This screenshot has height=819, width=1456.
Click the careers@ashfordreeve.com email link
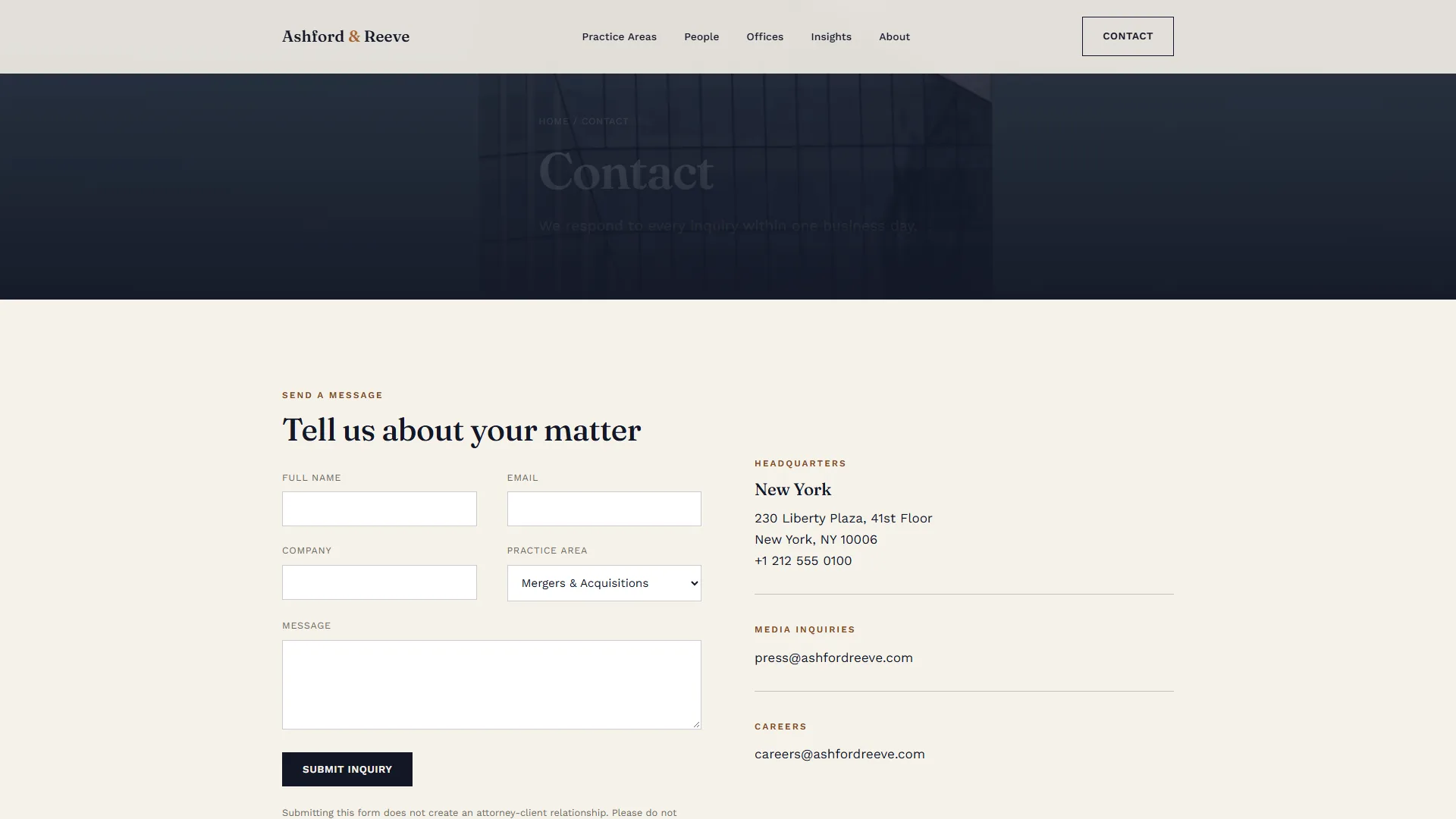point(839,754)
